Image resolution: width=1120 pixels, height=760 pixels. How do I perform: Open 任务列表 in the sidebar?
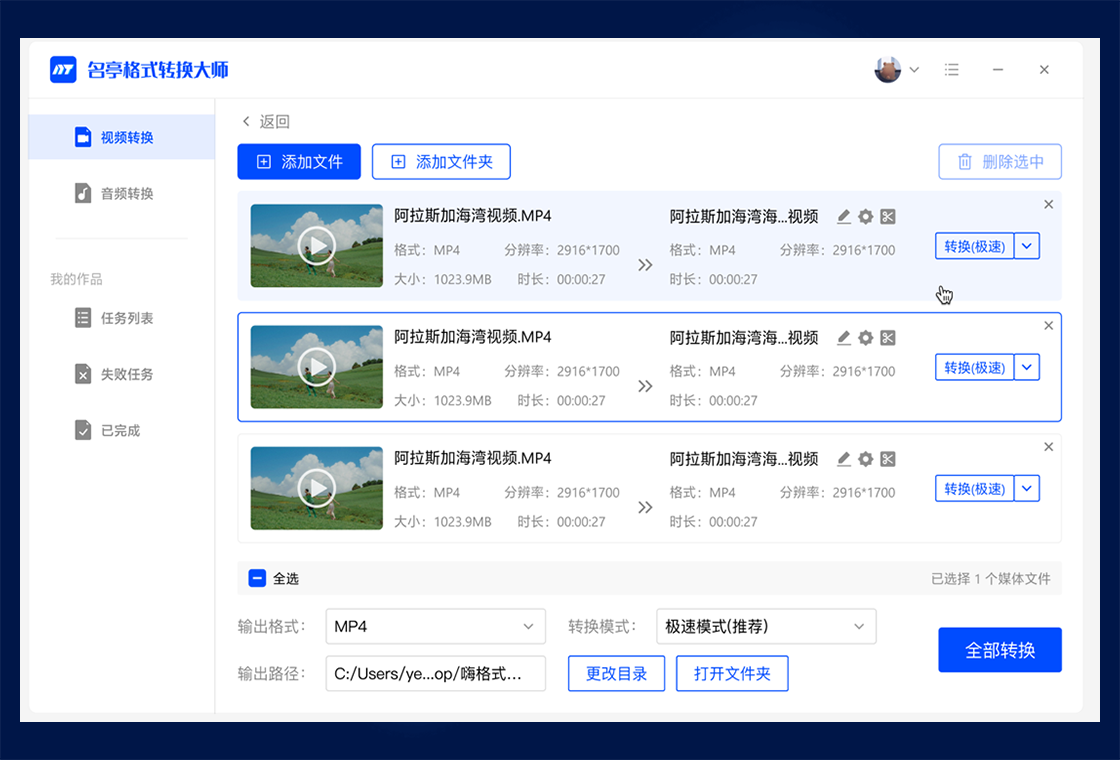[126, 318]
